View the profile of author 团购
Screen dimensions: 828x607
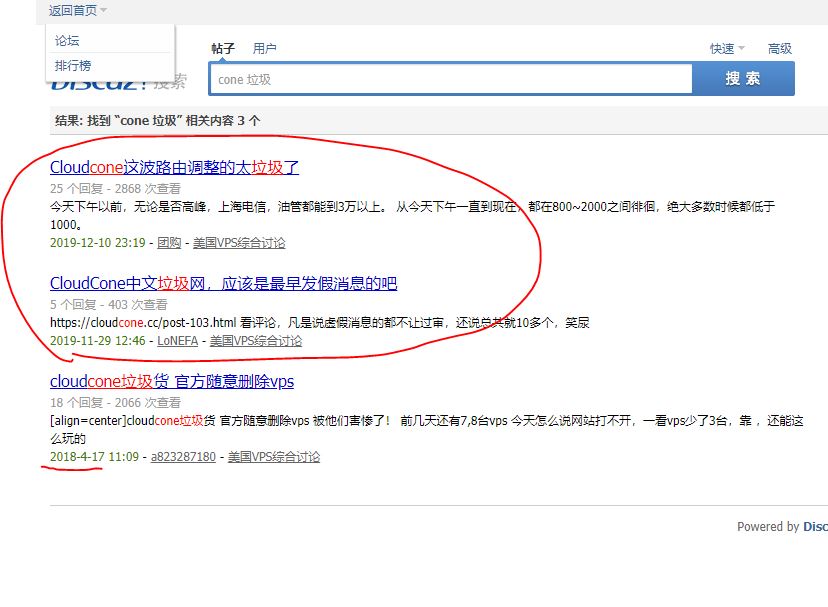(x=169, y=243)
